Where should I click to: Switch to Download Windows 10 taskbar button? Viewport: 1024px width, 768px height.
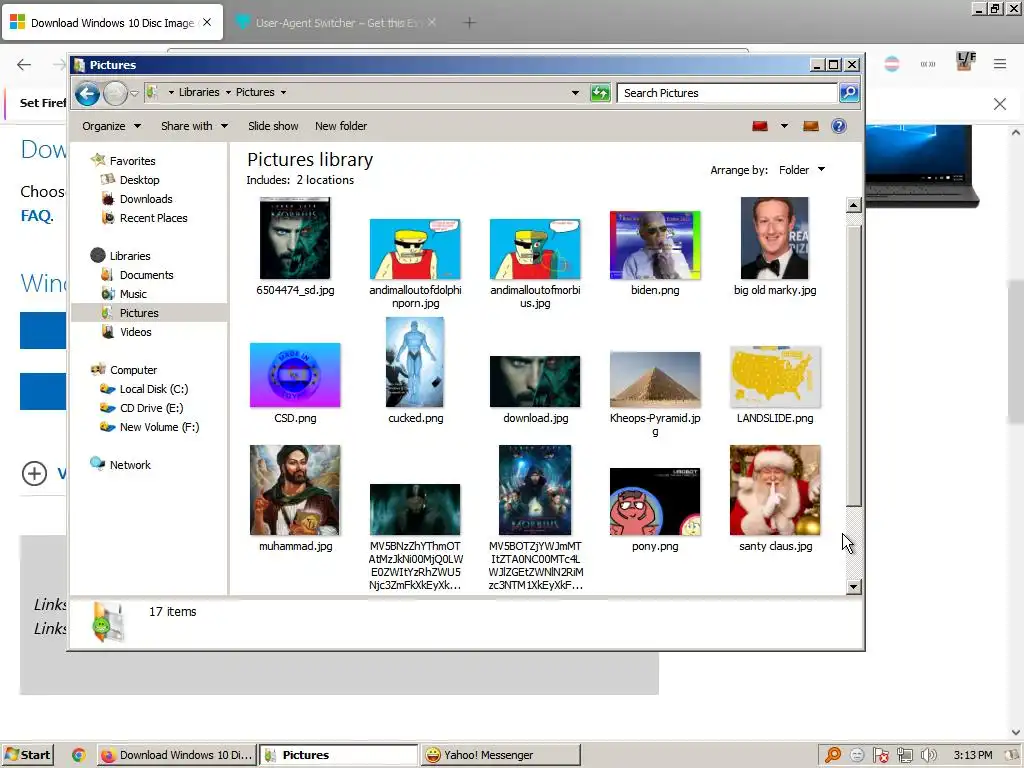coord(176,754)
